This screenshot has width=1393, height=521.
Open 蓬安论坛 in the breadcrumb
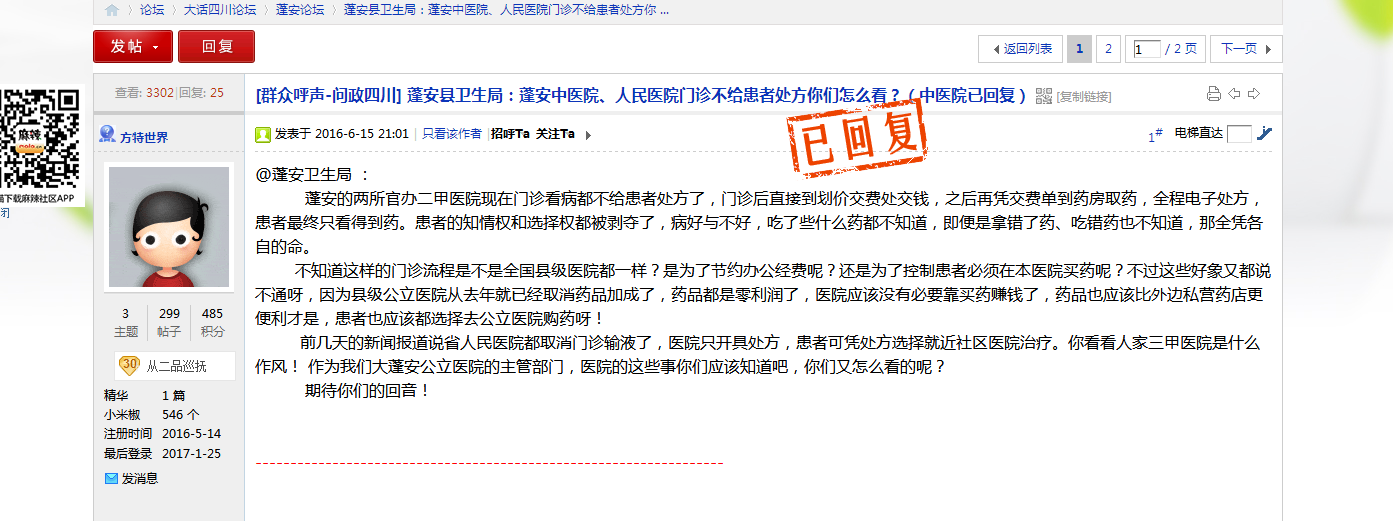coord(300,10)
